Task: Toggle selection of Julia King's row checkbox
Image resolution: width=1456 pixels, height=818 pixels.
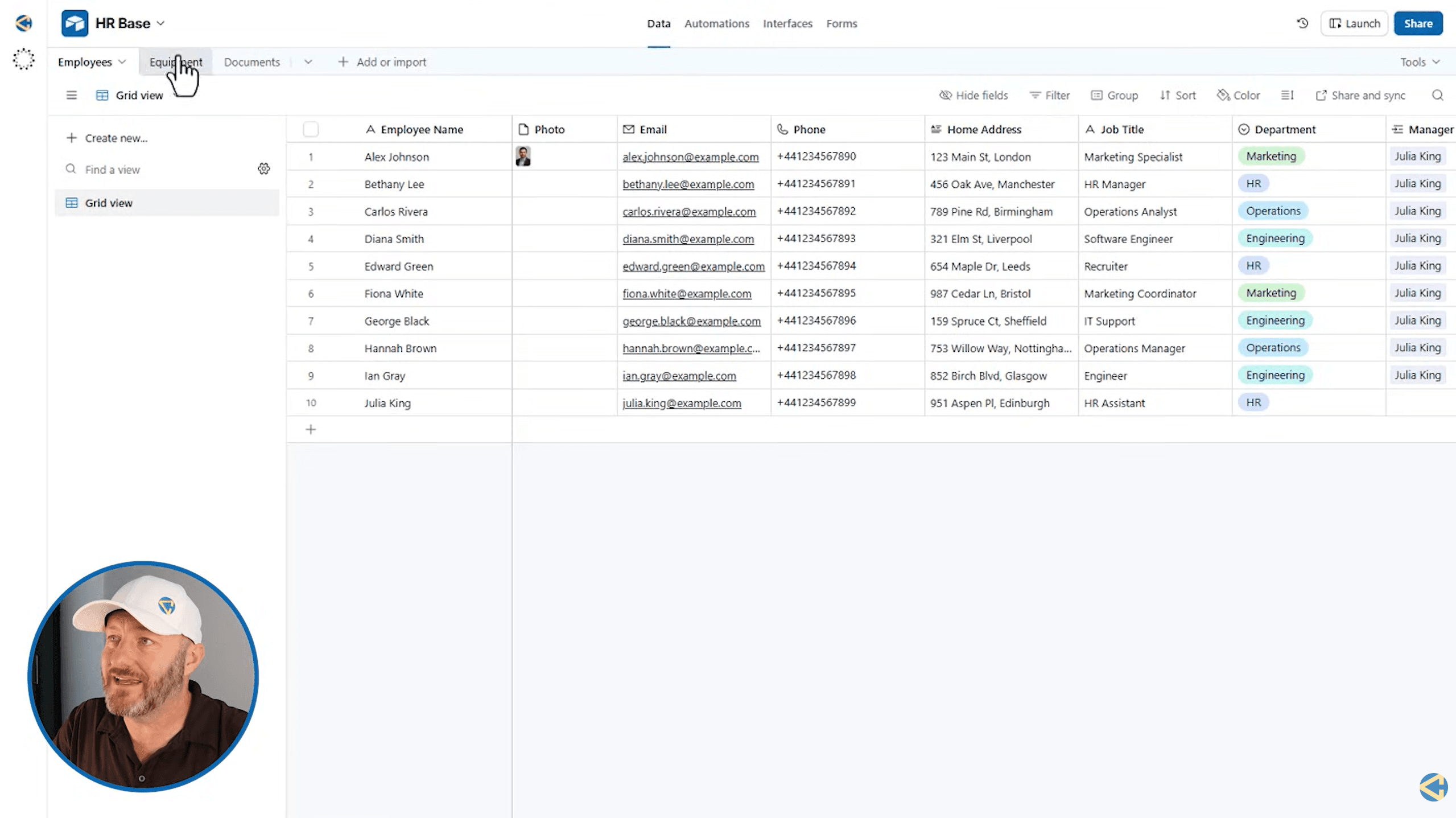Action: click(x=311, y=402)
